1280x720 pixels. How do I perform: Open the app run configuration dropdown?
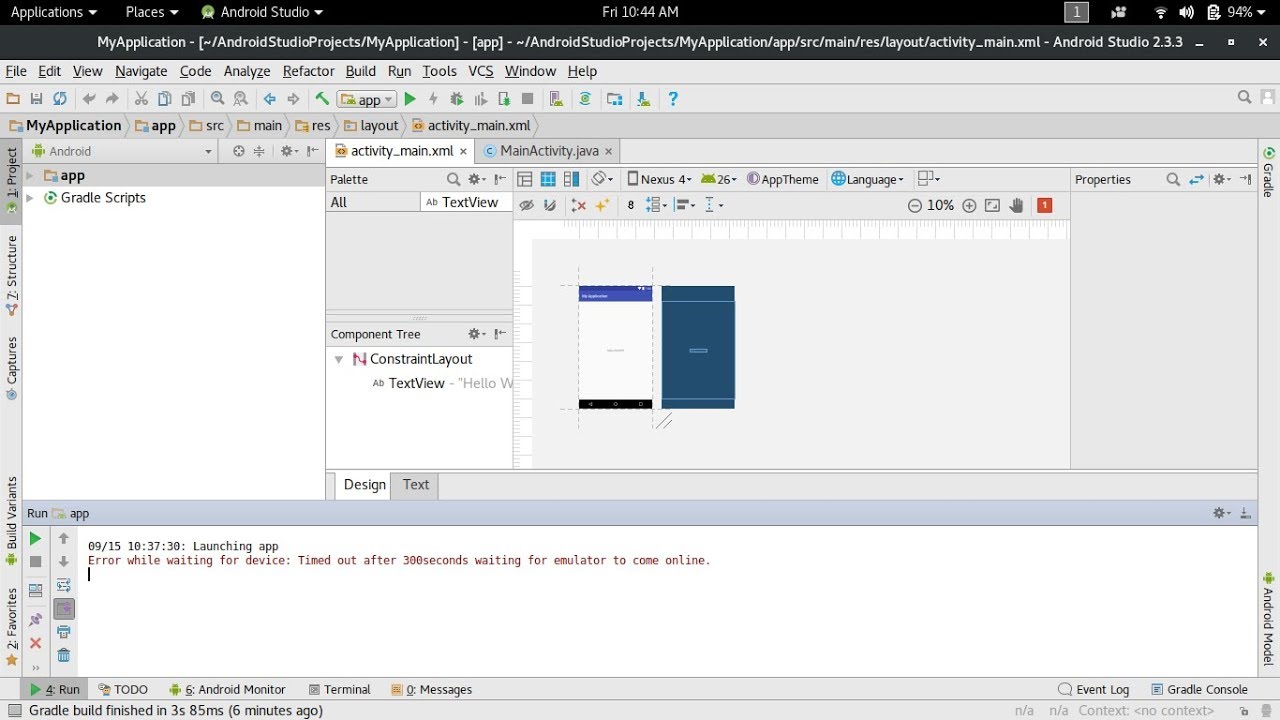pyautogui.click(x=367, y=99)
